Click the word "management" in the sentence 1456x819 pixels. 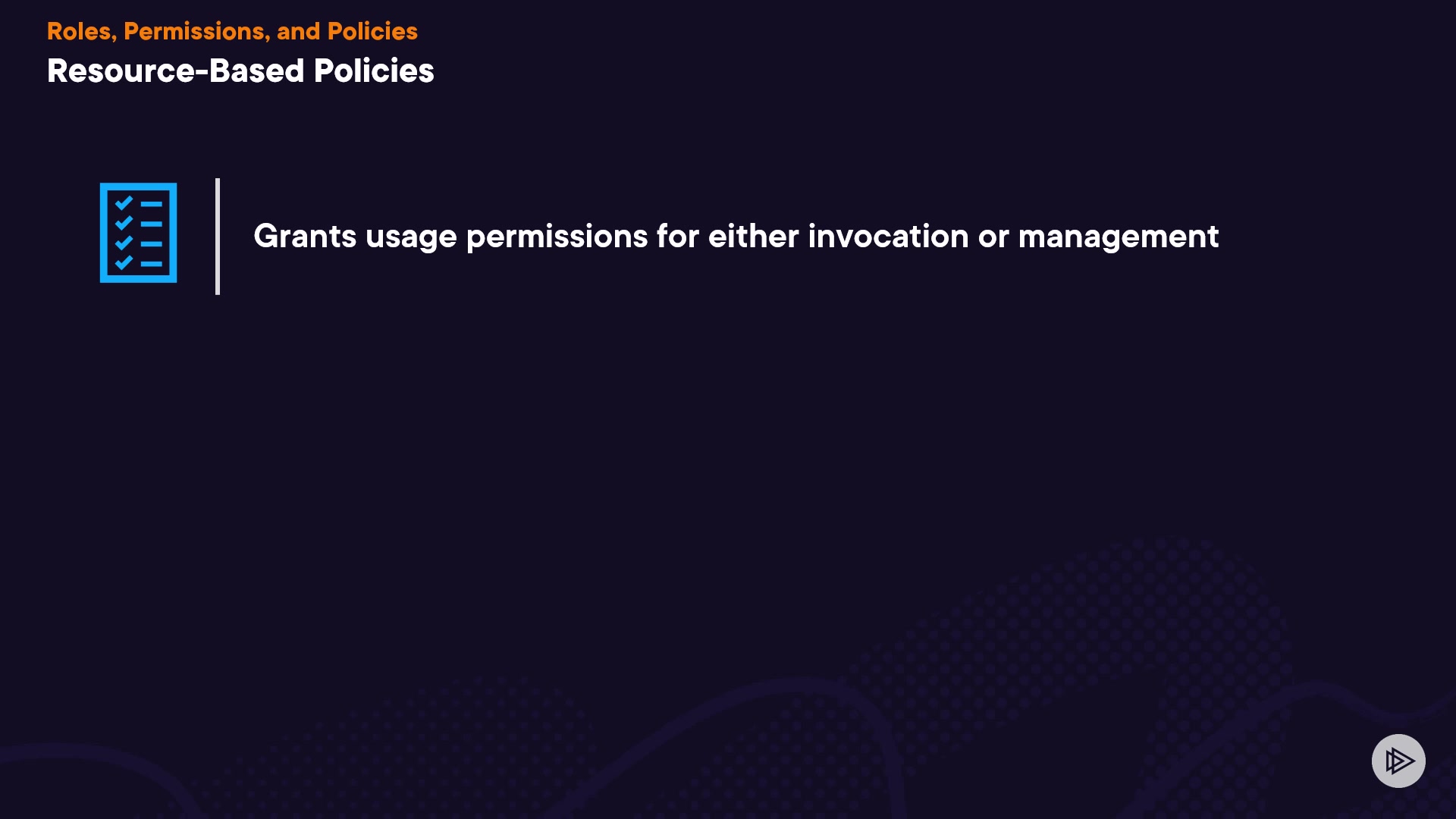(1119, 237)
